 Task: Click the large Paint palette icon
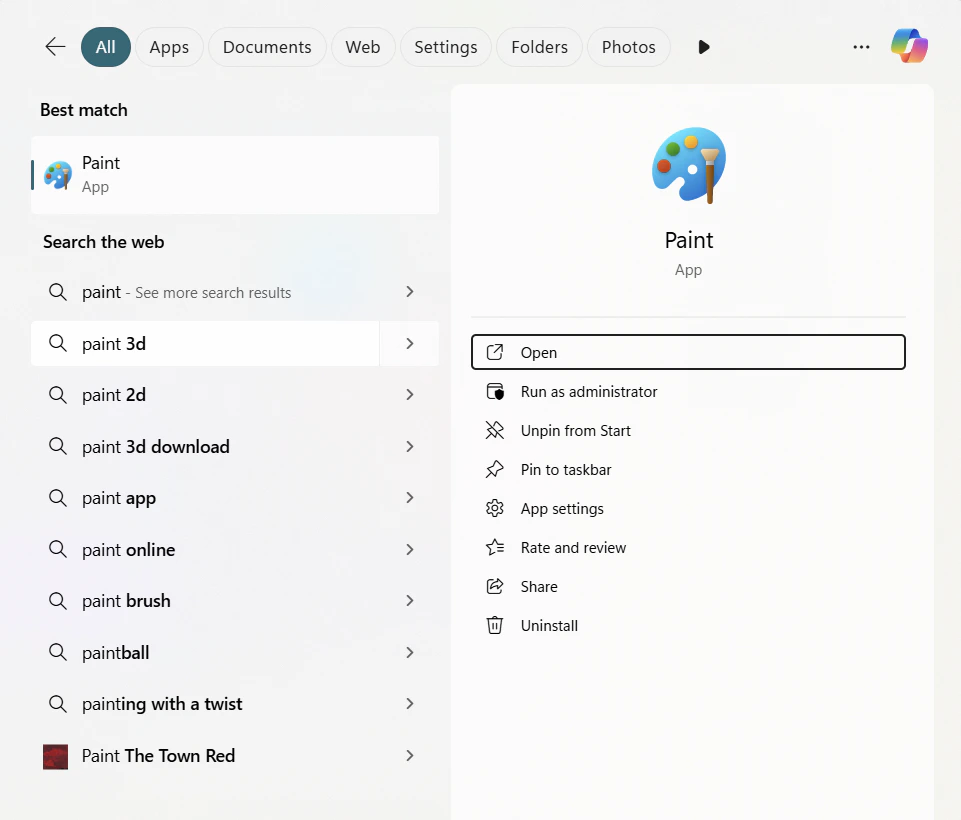tap(689, 165)
